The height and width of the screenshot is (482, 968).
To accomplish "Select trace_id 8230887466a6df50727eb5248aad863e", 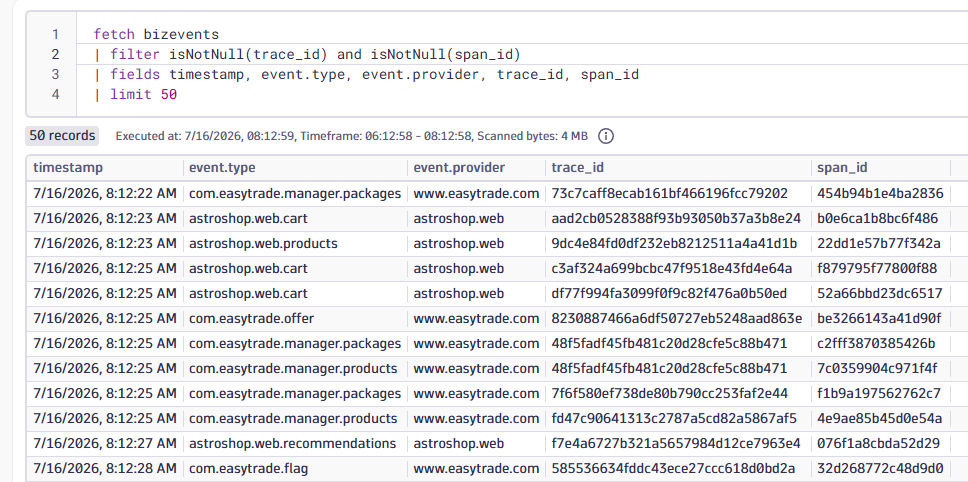I will click(677, 319).
